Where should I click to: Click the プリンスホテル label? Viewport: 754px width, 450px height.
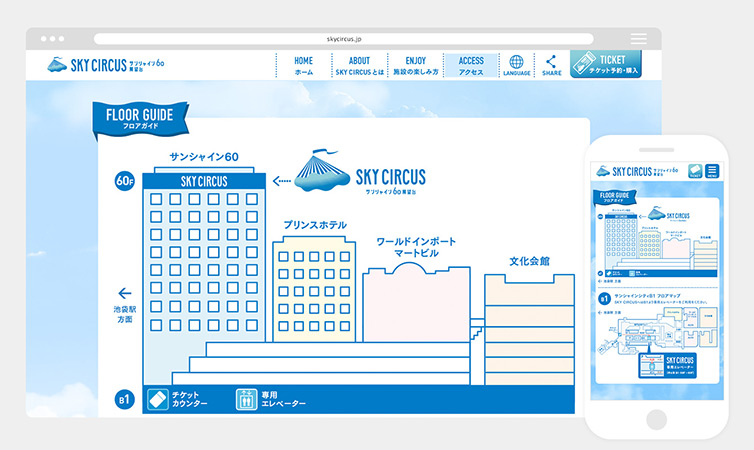315,225
